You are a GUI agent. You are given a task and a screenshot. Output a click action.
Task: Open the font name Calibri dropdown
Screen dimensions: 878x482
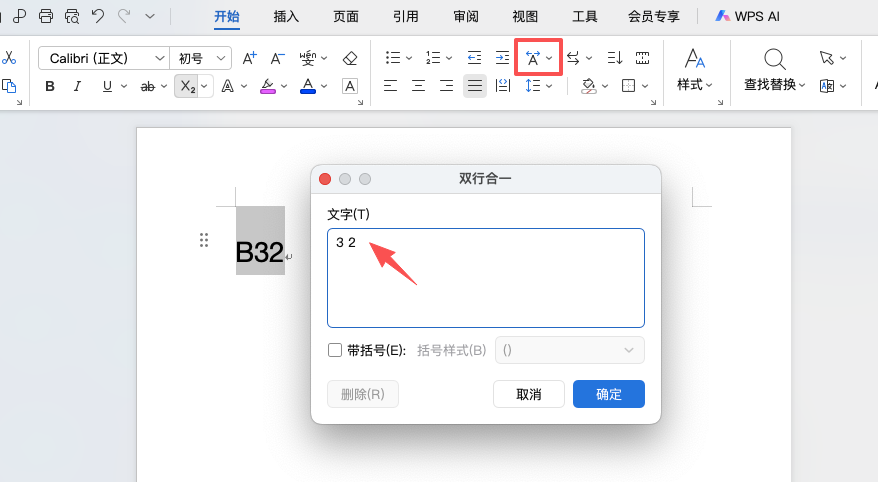[160, 58]
